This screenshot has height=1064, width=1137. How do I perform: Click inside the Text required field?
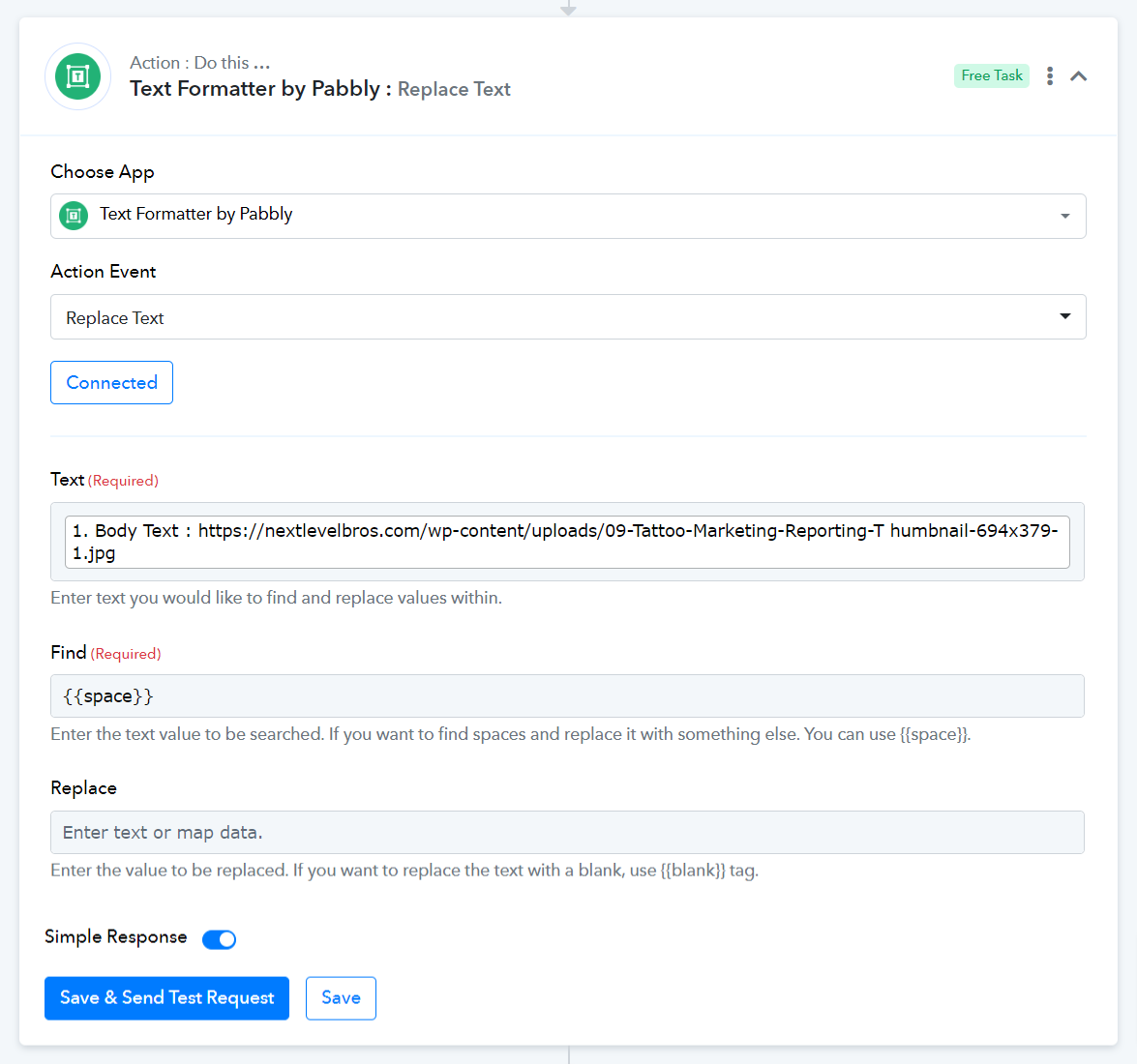point(567,542)
